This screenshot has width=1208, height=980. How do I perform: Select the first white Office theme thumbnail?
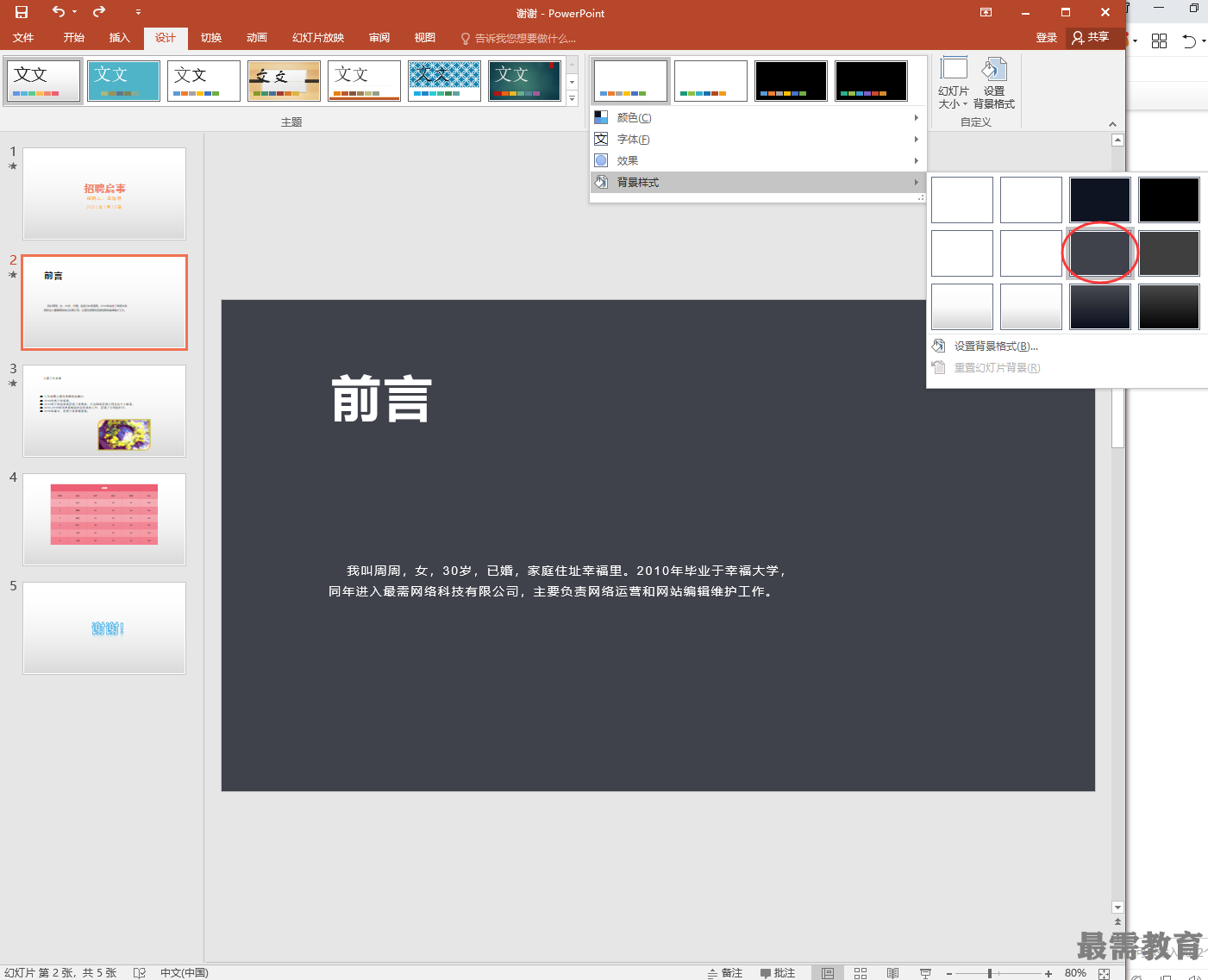[44, 81]
